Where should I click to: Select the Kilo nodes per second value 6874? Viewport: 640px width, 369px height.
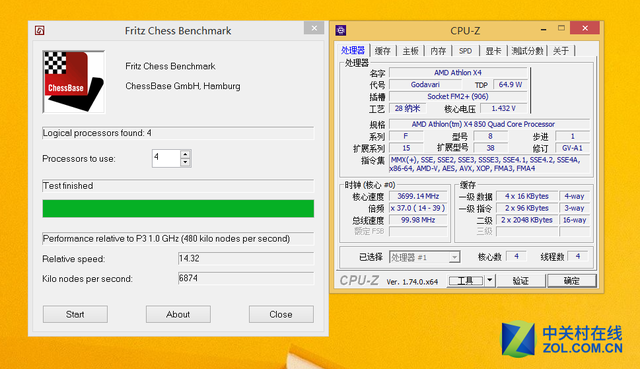[246, 278]
